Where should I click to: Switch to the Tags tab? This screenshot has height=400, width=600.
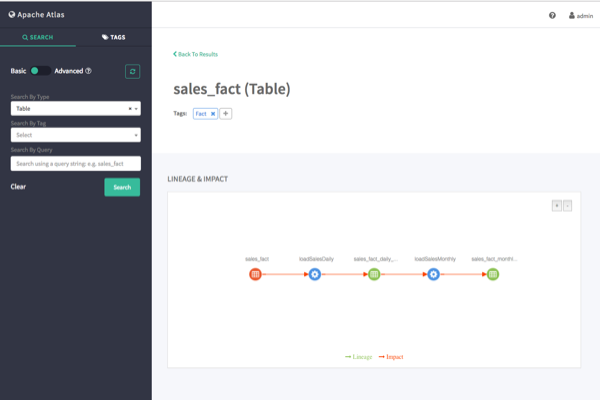tap(113, 36)
